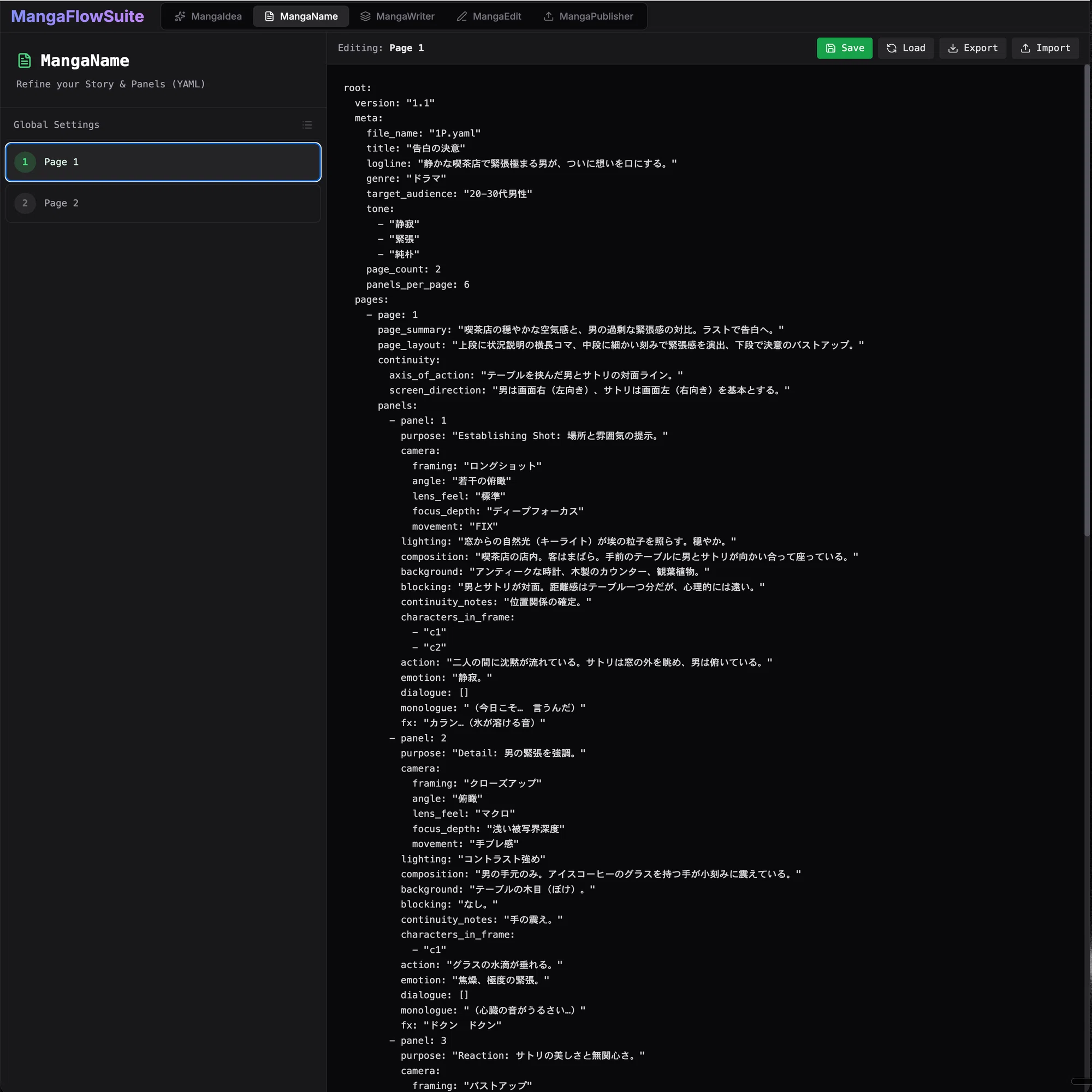Screen dimensions: 1092x1092
Task: Click the Import upload icon
Action: pyautogui.click(x=1025, y=48)
